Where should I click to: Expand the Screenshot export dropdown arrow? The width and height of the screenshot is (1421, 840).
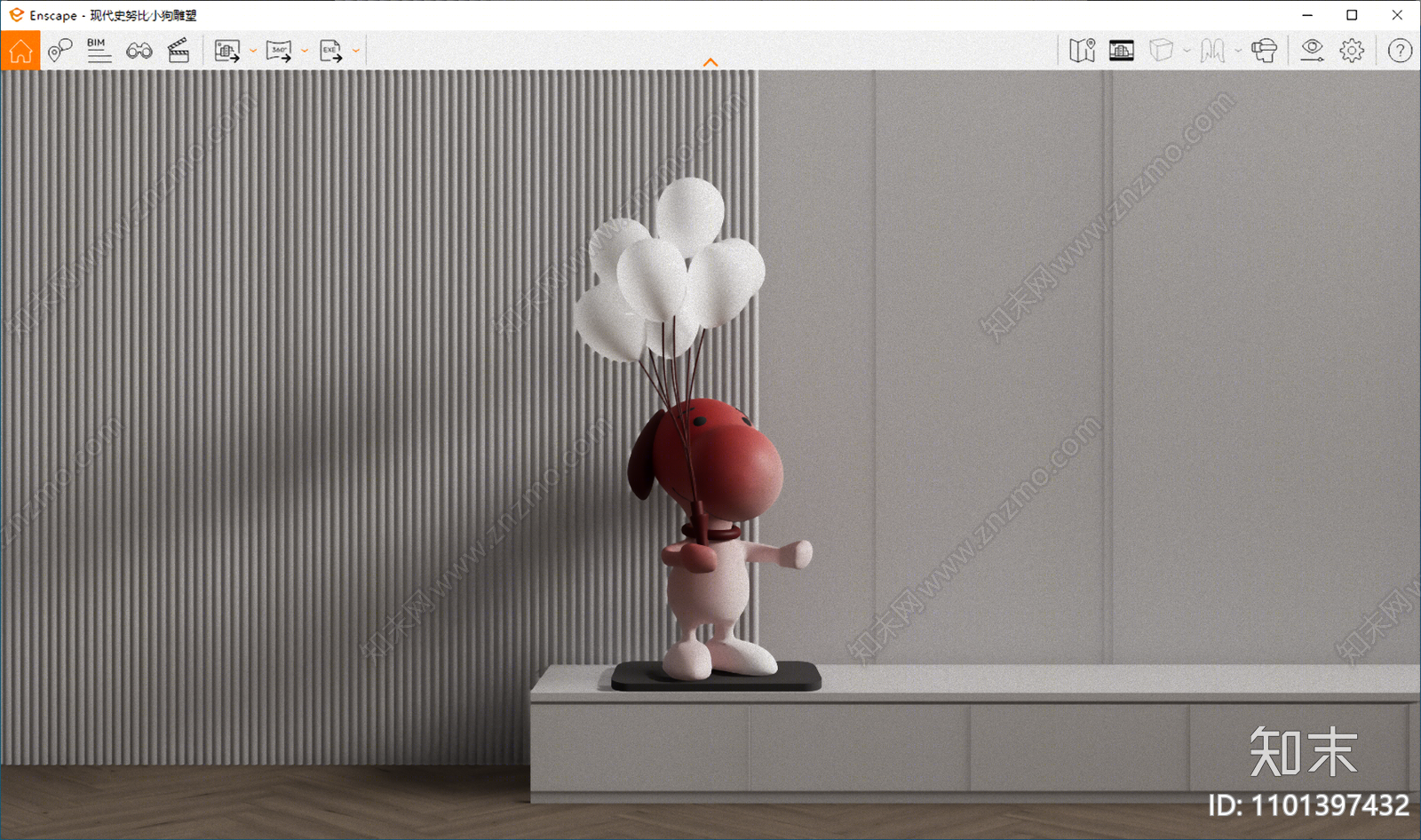[253, 51]
